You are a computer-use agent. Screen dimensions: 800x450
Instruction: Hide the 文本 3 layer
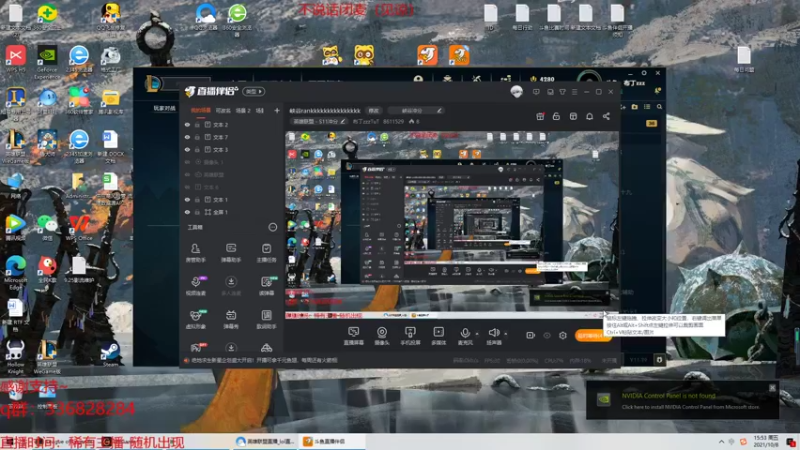pyautogui.click(x=187, y=149)
